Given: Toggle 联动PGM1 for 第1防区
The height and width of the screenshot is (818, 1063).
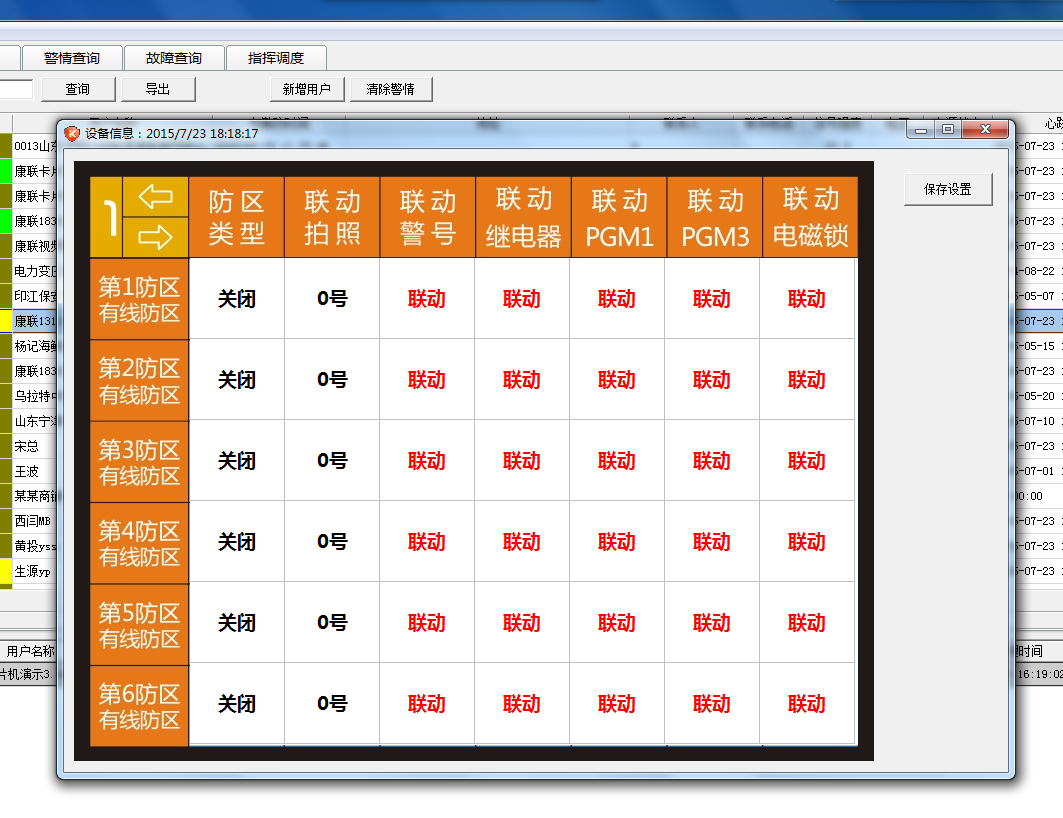Looking at the screenshot, I should [x=617, y=299].
